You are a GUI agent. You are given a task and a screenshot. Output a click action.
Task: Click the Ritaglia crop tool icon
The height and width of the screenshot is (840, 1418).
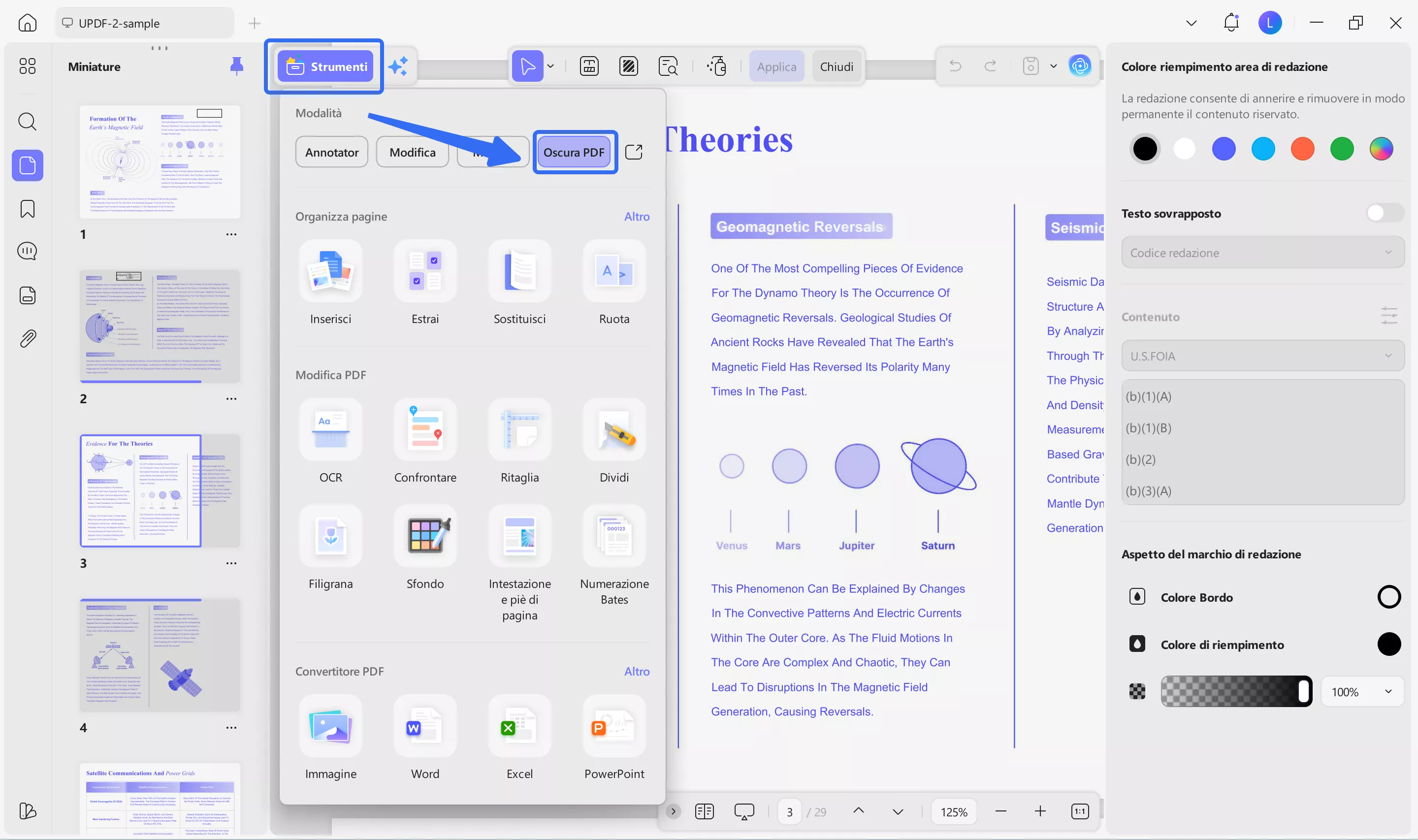click(x=519, y=430)
